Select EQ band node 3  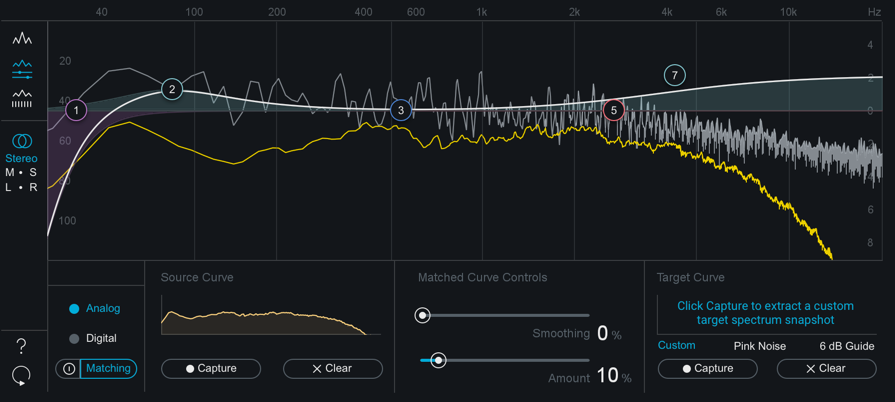coord(401,110)
